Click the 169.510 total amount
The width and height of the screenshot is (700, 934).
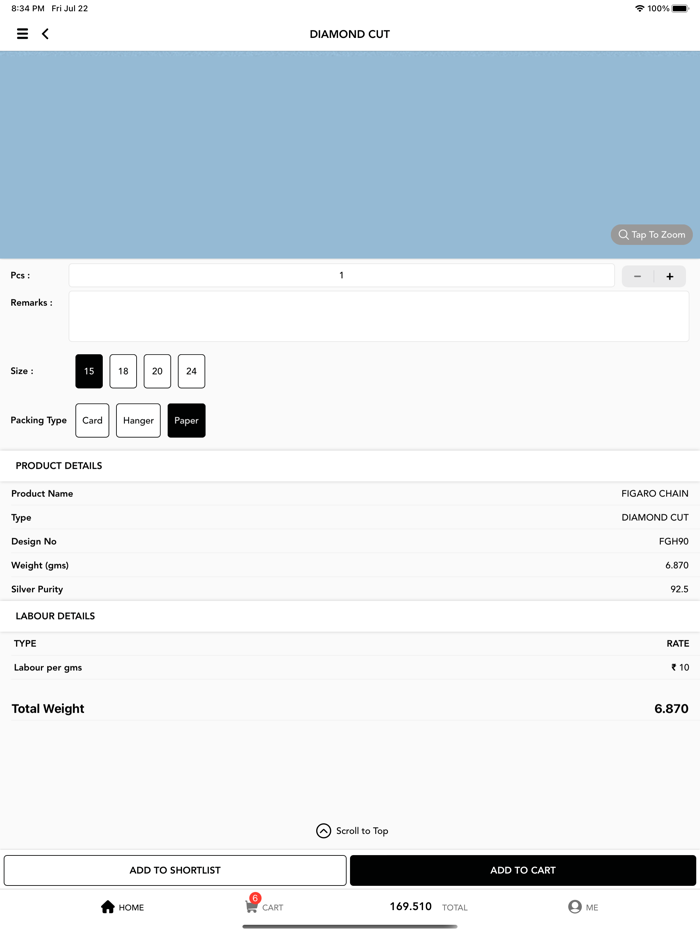click(410, 907)
